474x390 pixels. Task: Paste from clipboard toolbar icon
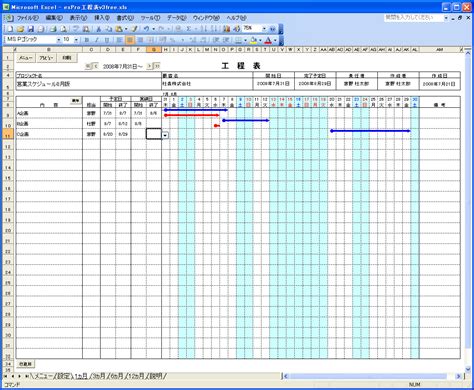[119, 29]
